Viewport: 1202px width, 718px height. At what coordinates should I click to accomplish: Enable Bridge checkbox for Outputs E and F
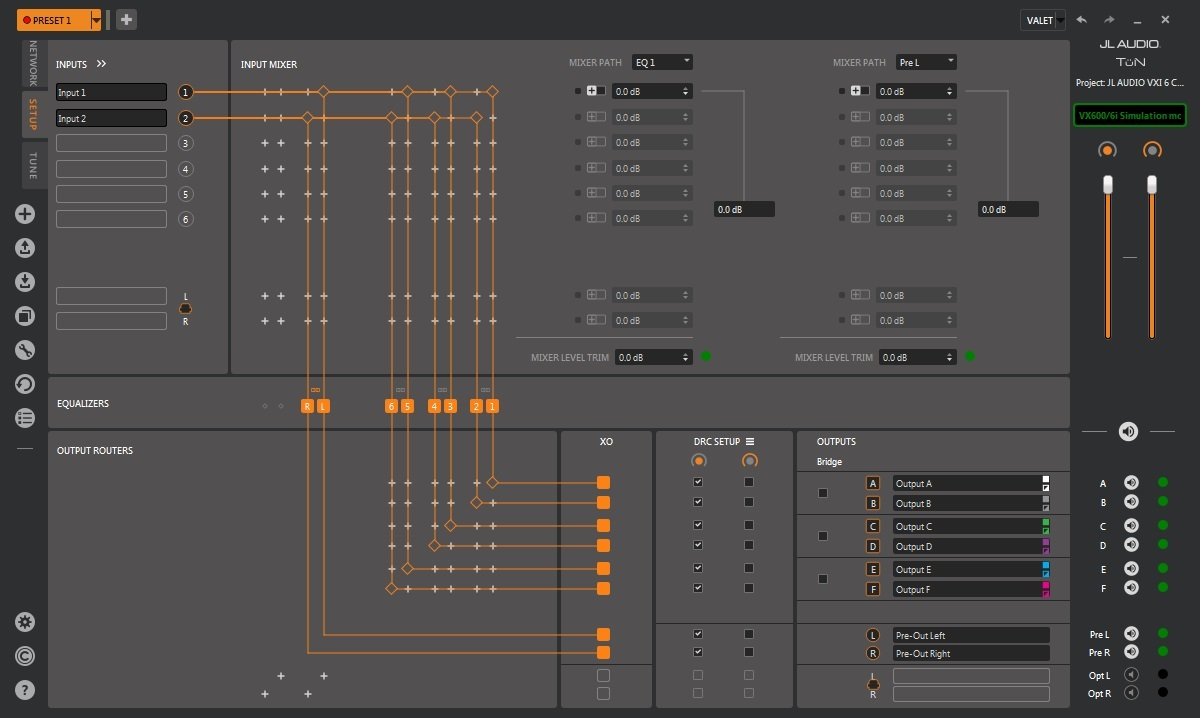(x=823, y=579)
